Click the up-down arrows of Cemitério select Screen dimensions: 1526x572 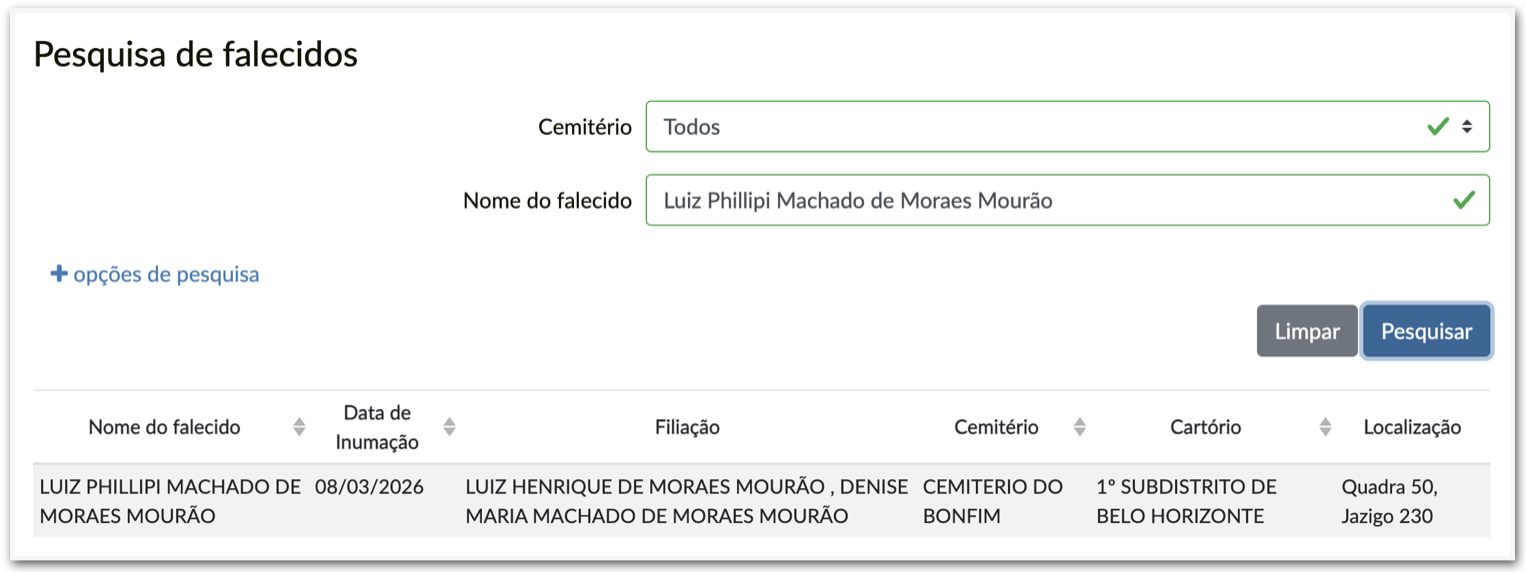coord(1467,127)
